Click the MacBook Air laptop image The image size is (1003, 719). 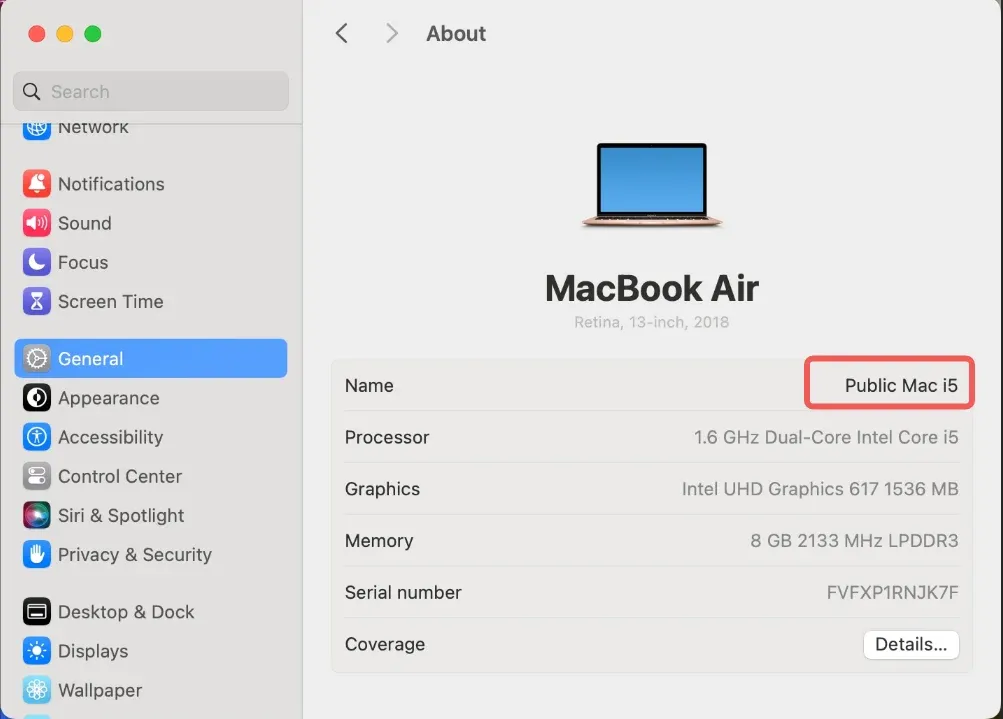point(651,186)
